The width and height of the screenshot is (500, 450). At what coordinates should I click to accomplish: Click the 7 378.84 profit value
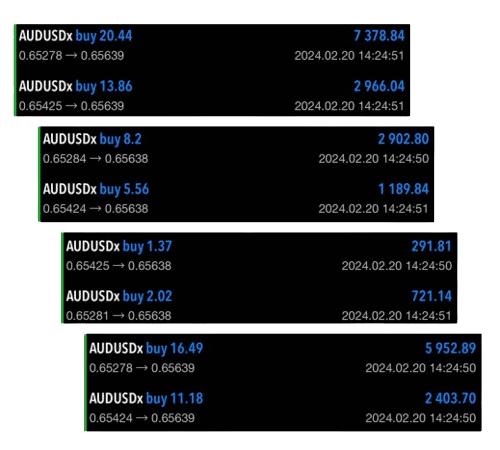click(379, 36)
